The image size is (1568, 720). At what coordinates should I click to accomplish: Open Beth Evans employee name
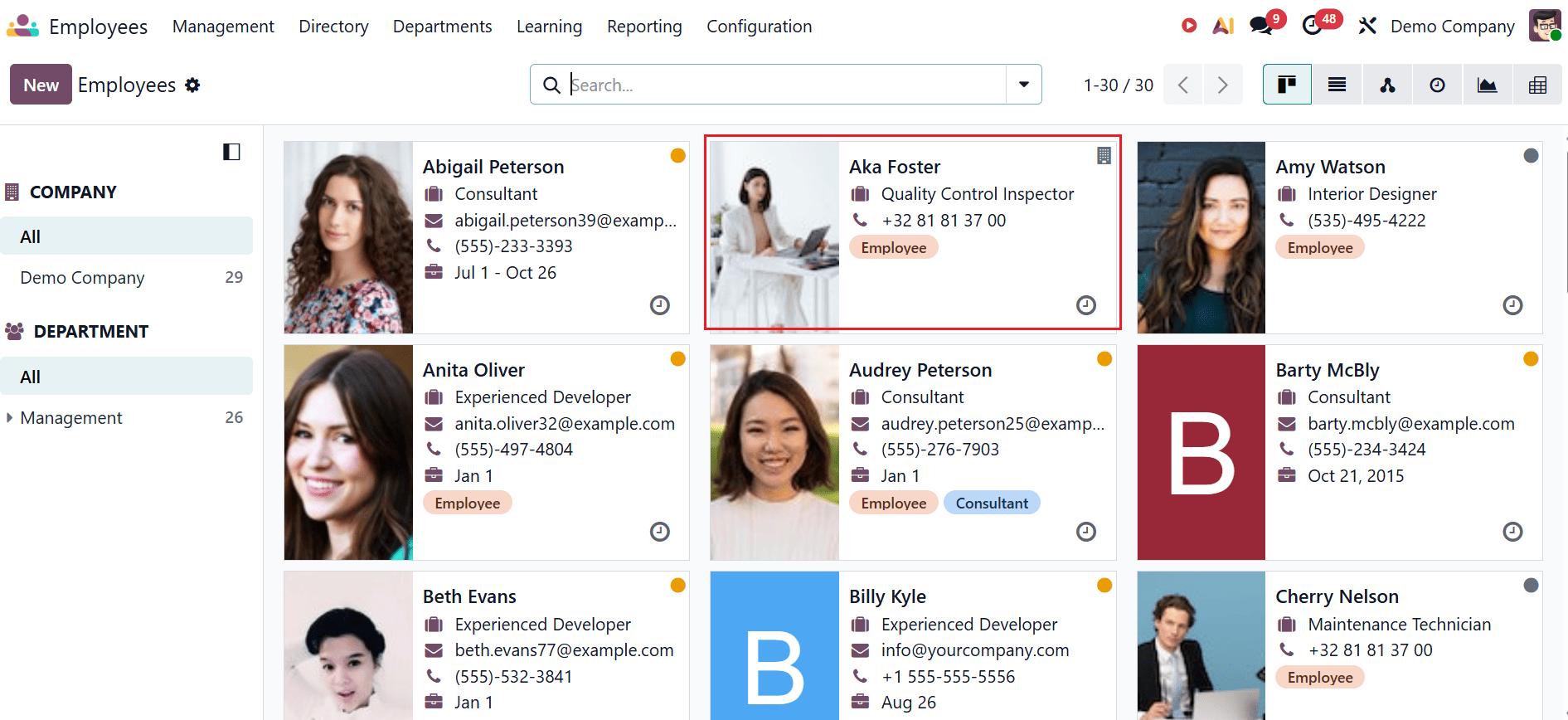tap(469, 596)
